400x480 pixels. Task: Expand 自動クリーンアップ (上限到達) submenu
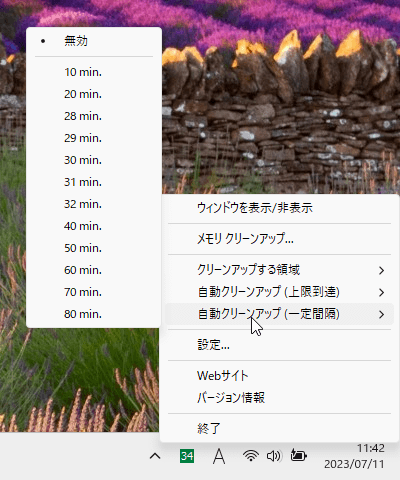[279, 292]
